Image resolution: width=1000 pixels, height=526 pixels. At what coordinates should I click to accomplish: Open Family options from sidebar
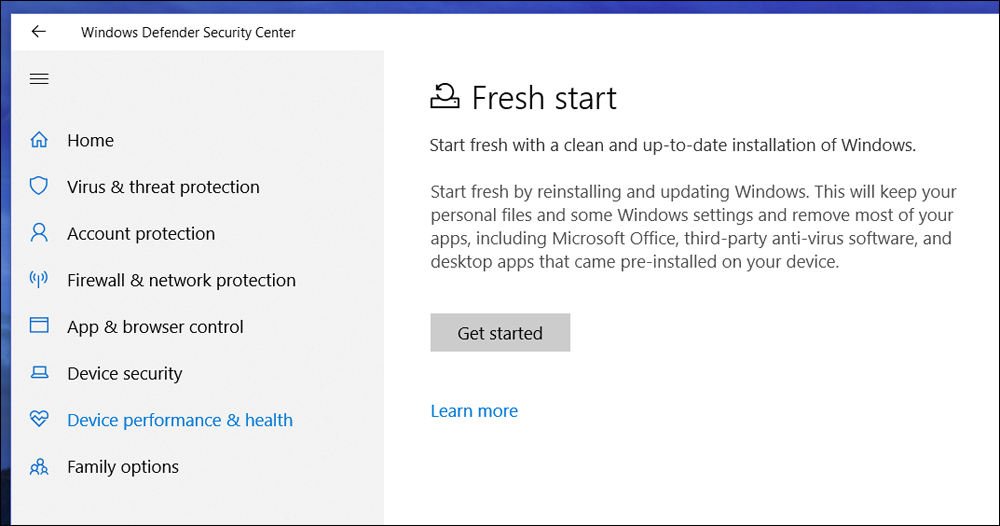(x=123, y=467)
